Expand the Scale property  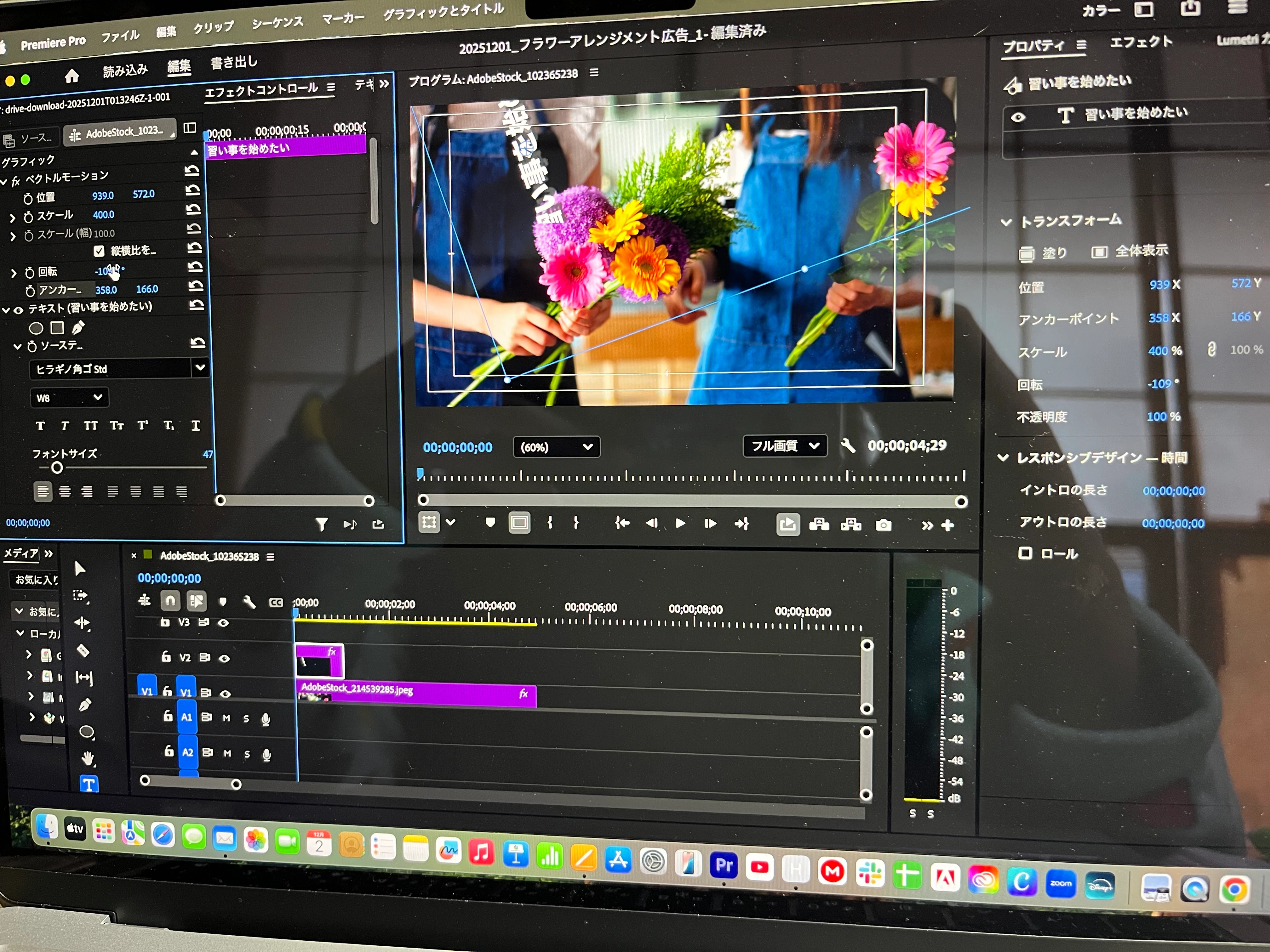pyautogui.click(x=12, y=218)
